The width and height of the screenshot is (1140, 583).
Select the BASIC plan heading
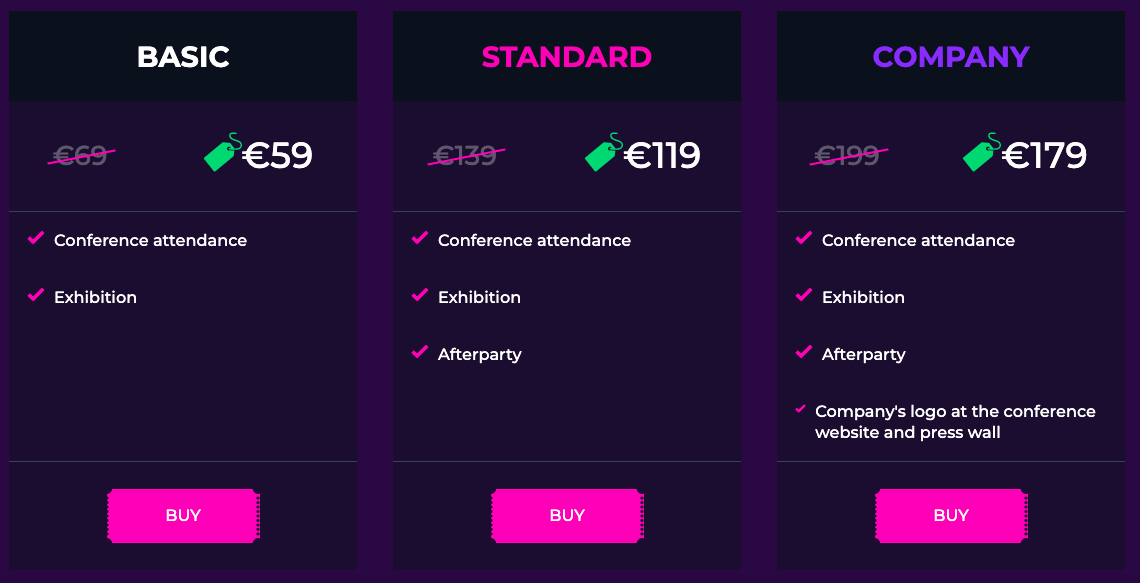[x=183, y=57]
